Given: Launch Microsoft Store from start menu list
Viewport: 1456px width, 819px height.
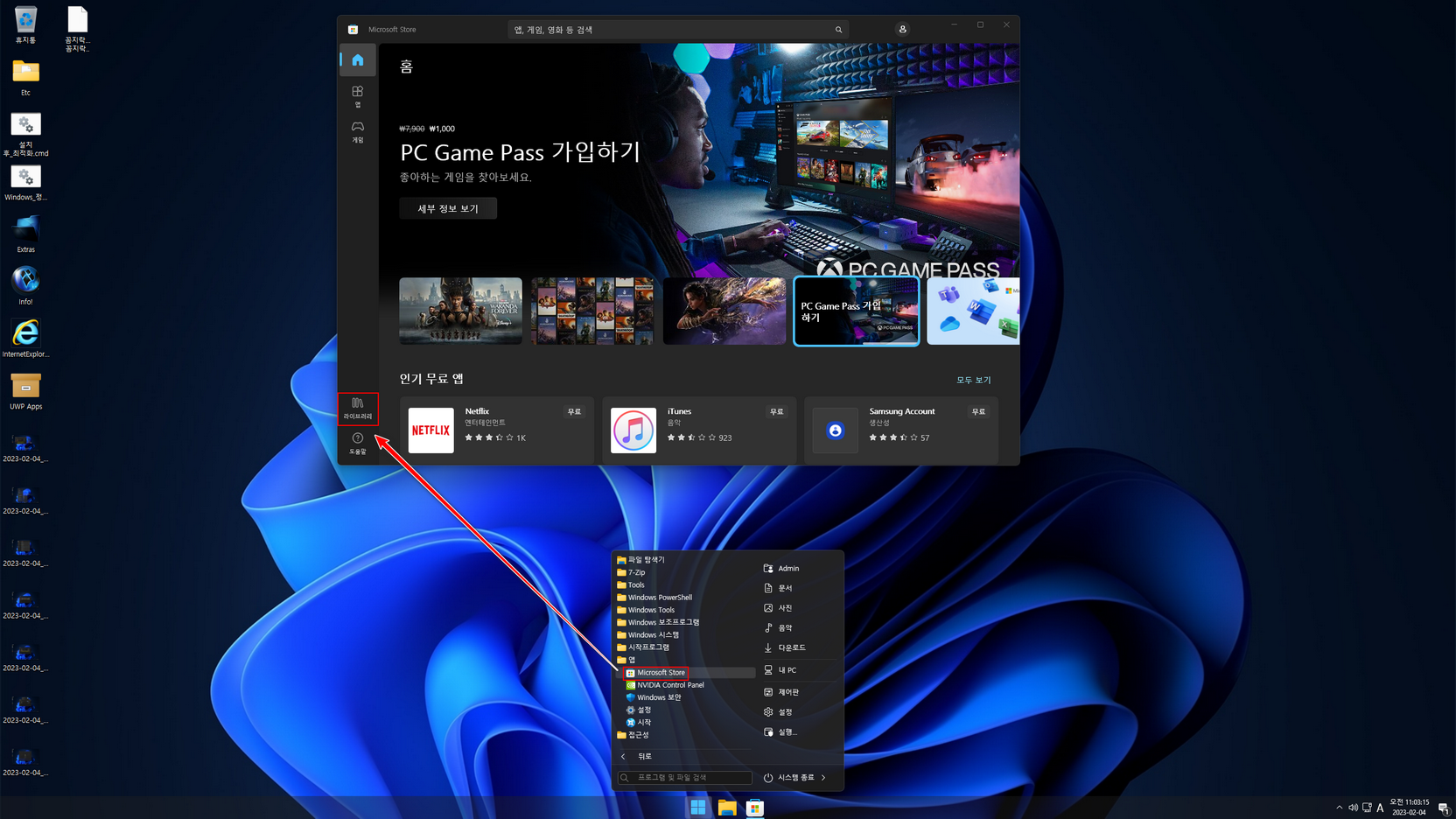Looking at the screenshot, I should click(655, 673).
